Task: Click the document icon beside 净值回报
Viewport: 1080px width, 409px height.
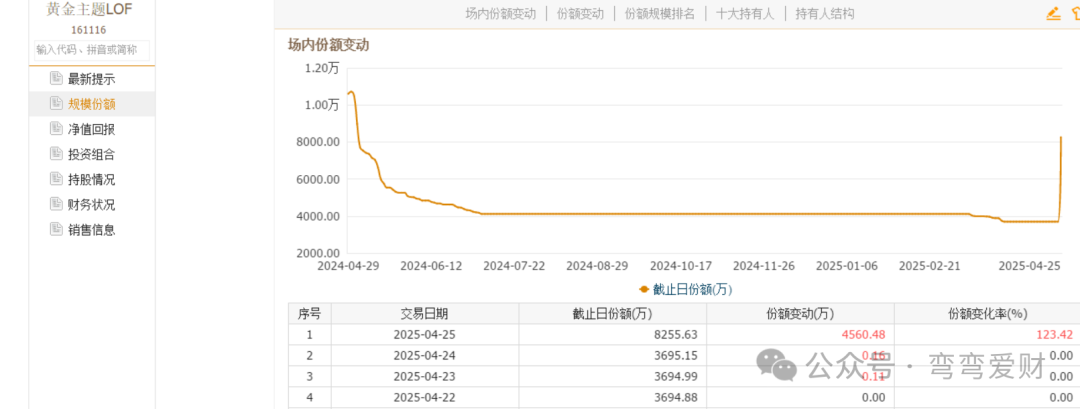Action: [56, 128]
